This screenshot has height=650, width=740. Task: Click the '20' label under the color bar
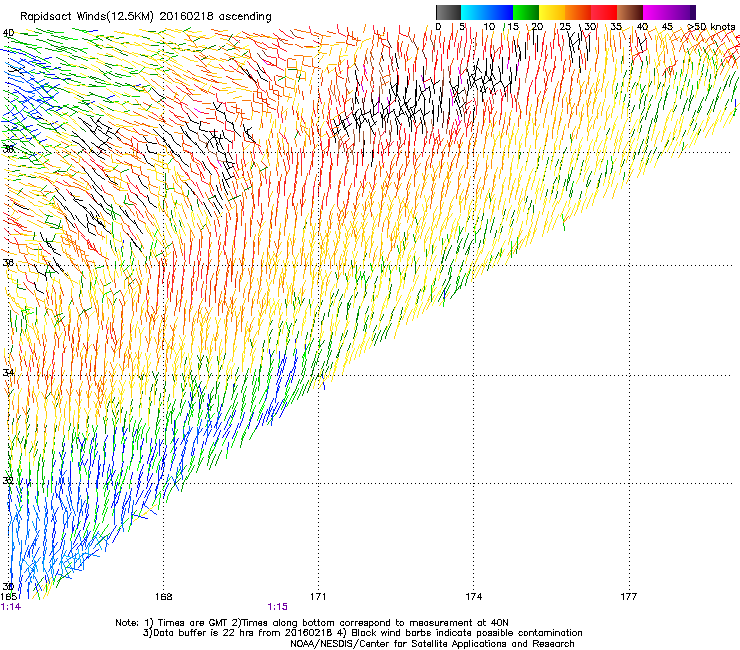[x=538, y=27]
